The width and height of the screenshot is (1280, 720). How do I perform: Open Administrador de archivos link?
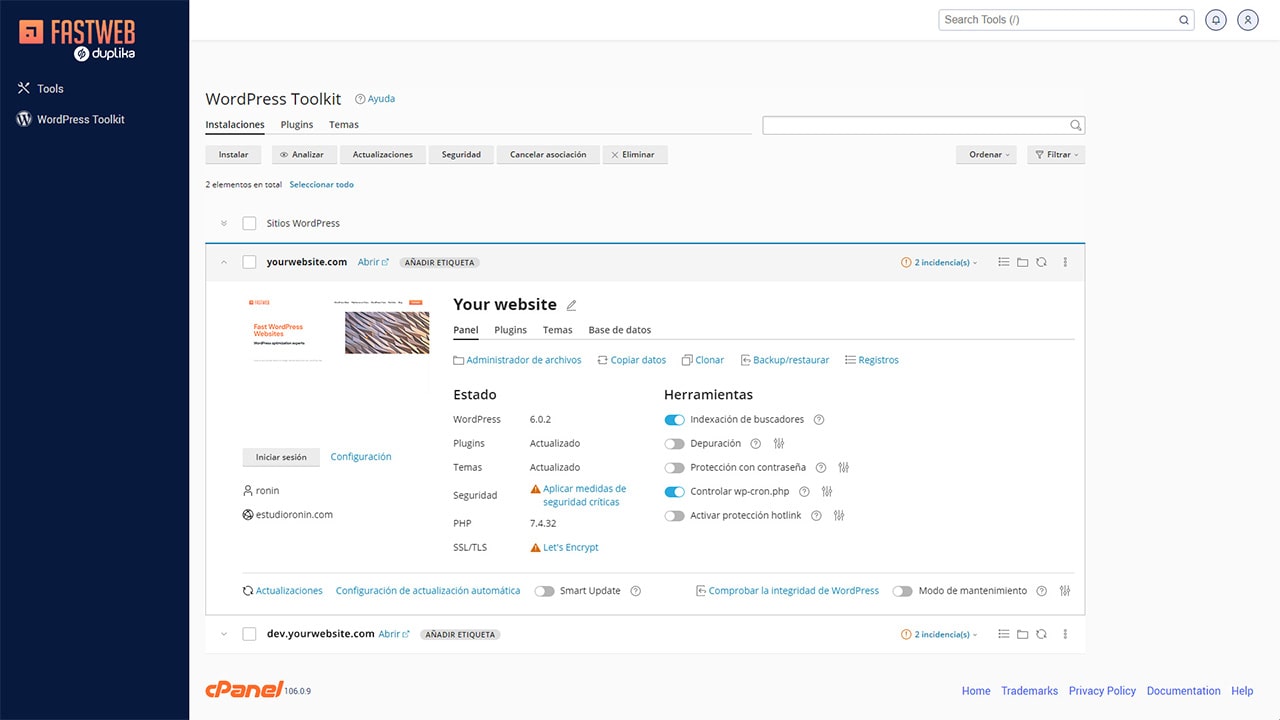pyautogui.click(x=517, y=360)
